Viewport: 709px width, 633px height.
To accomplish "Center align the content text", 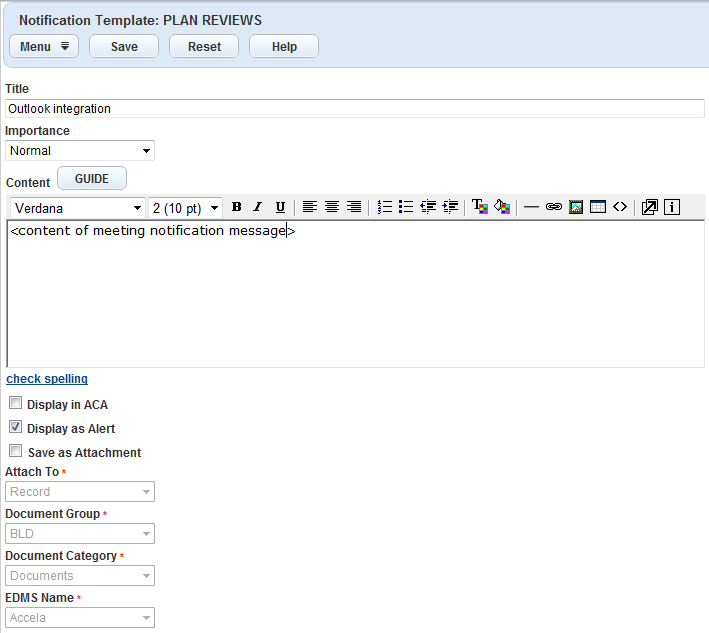I will (332, 207).
